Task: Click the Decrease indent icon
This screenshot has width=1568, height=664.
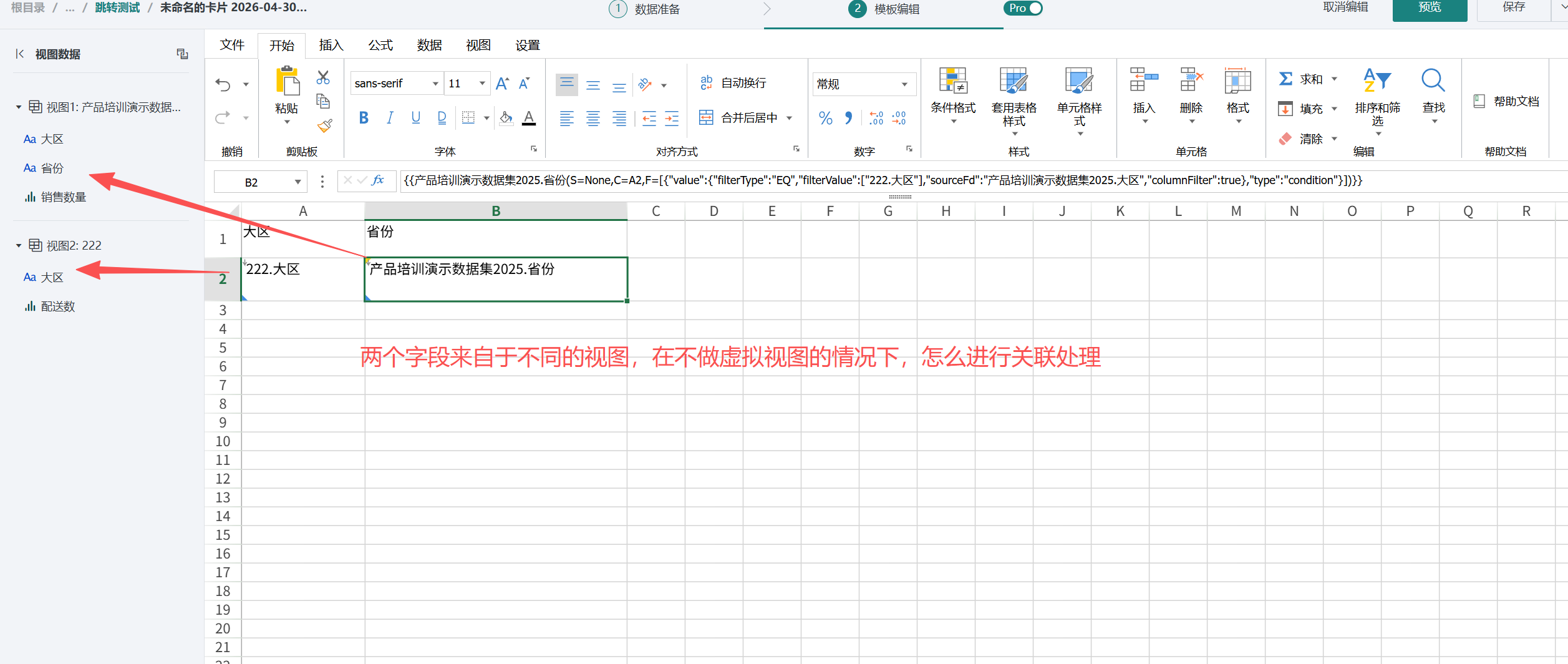Action: (x=649, y=118)
